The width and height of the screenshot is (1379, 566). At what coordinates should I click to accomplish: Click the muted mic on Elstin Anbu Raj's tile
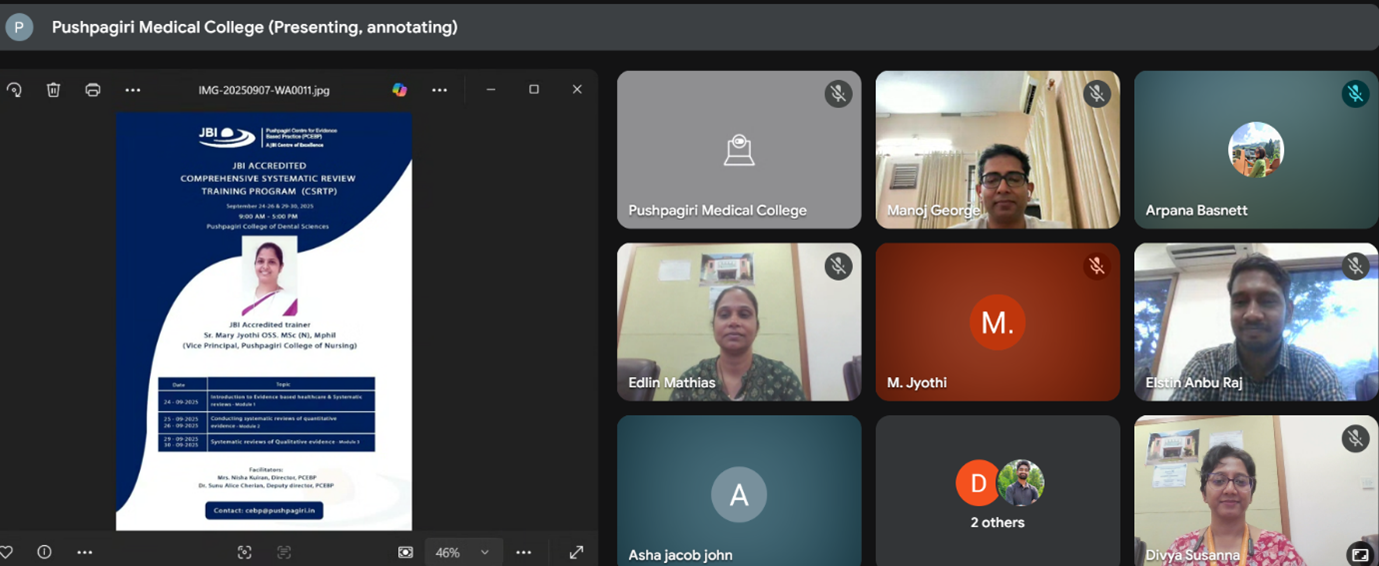point(1355,266)
